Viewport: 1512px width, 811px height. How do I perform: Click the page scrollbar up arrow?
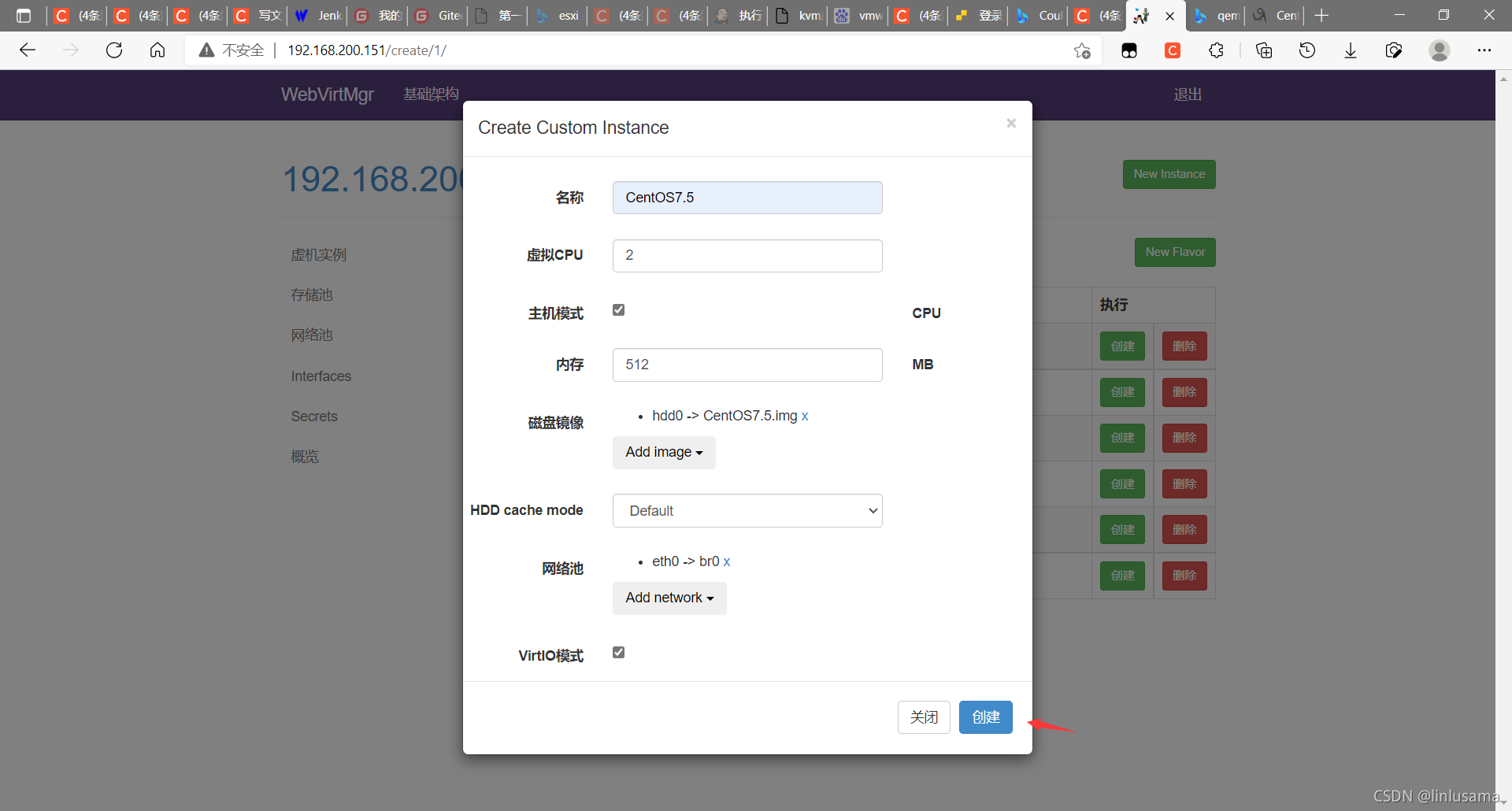1503,79
